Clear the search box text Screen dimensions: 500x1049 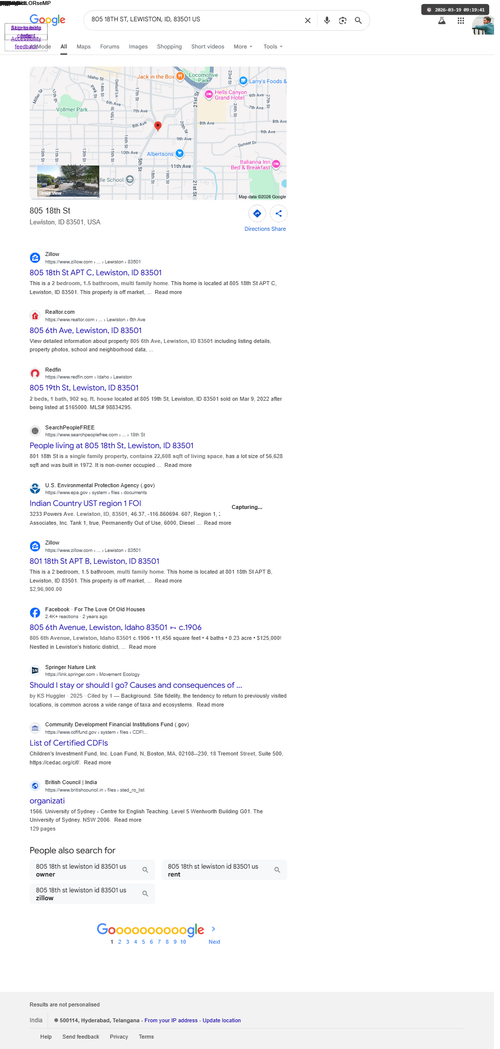click(x=311, y=21)
